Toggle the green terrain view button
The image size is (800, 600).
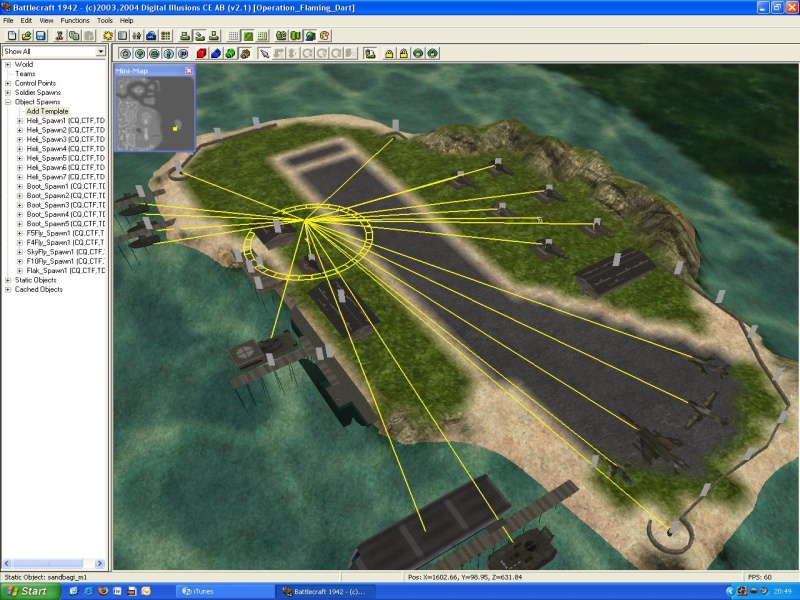[x=247, y=36]
